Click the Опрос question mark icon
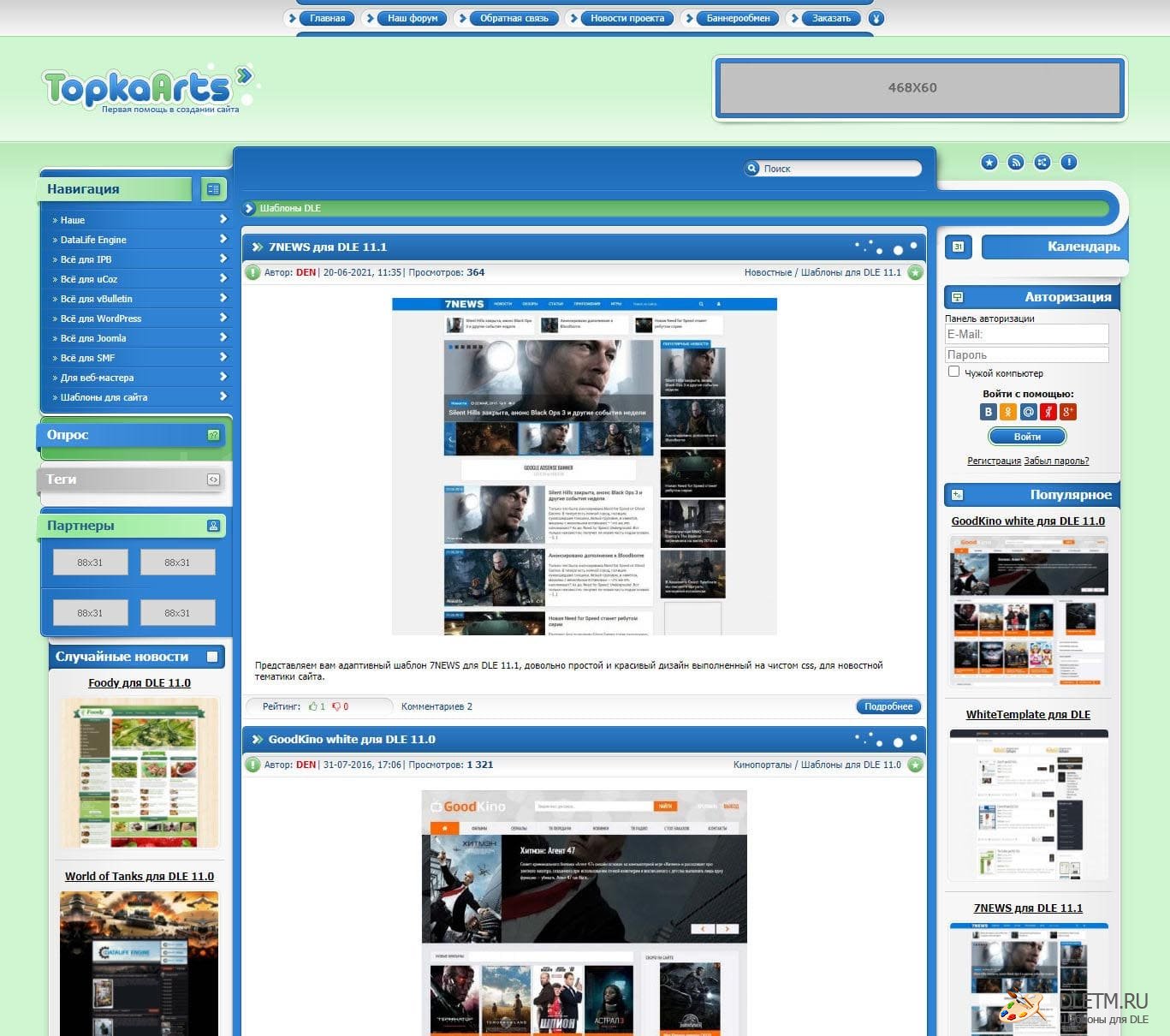1170x1036 pixels. coord(213,435)
